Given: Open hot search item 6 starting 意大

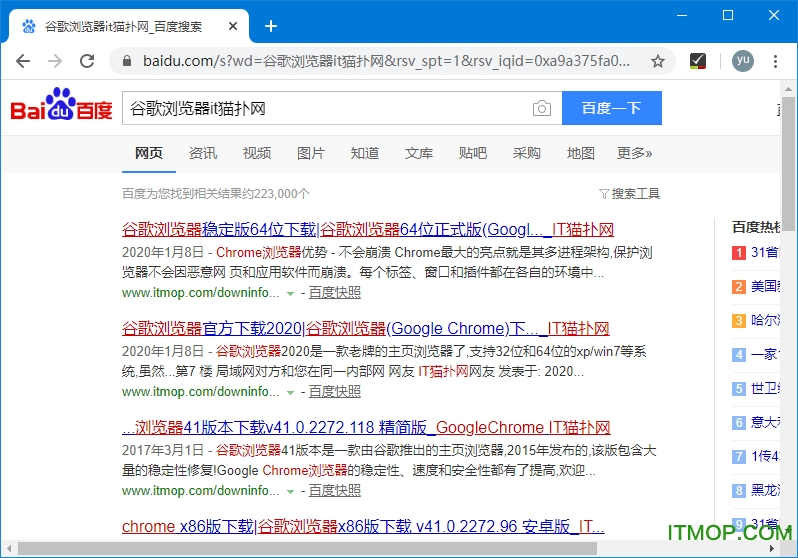Looking at the screenshot, I should 765,422.
